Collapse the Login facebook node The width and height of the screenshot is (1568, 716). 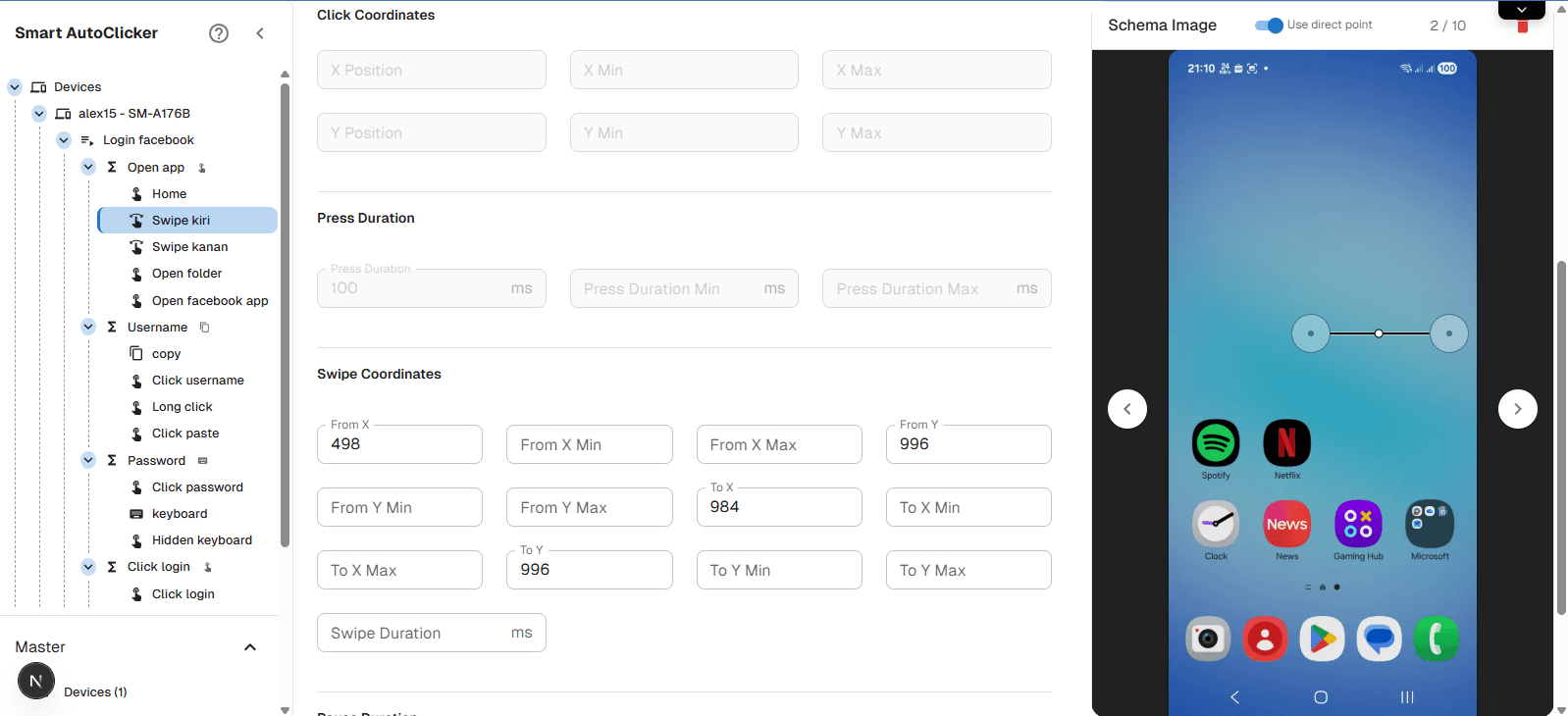point(64,140)
